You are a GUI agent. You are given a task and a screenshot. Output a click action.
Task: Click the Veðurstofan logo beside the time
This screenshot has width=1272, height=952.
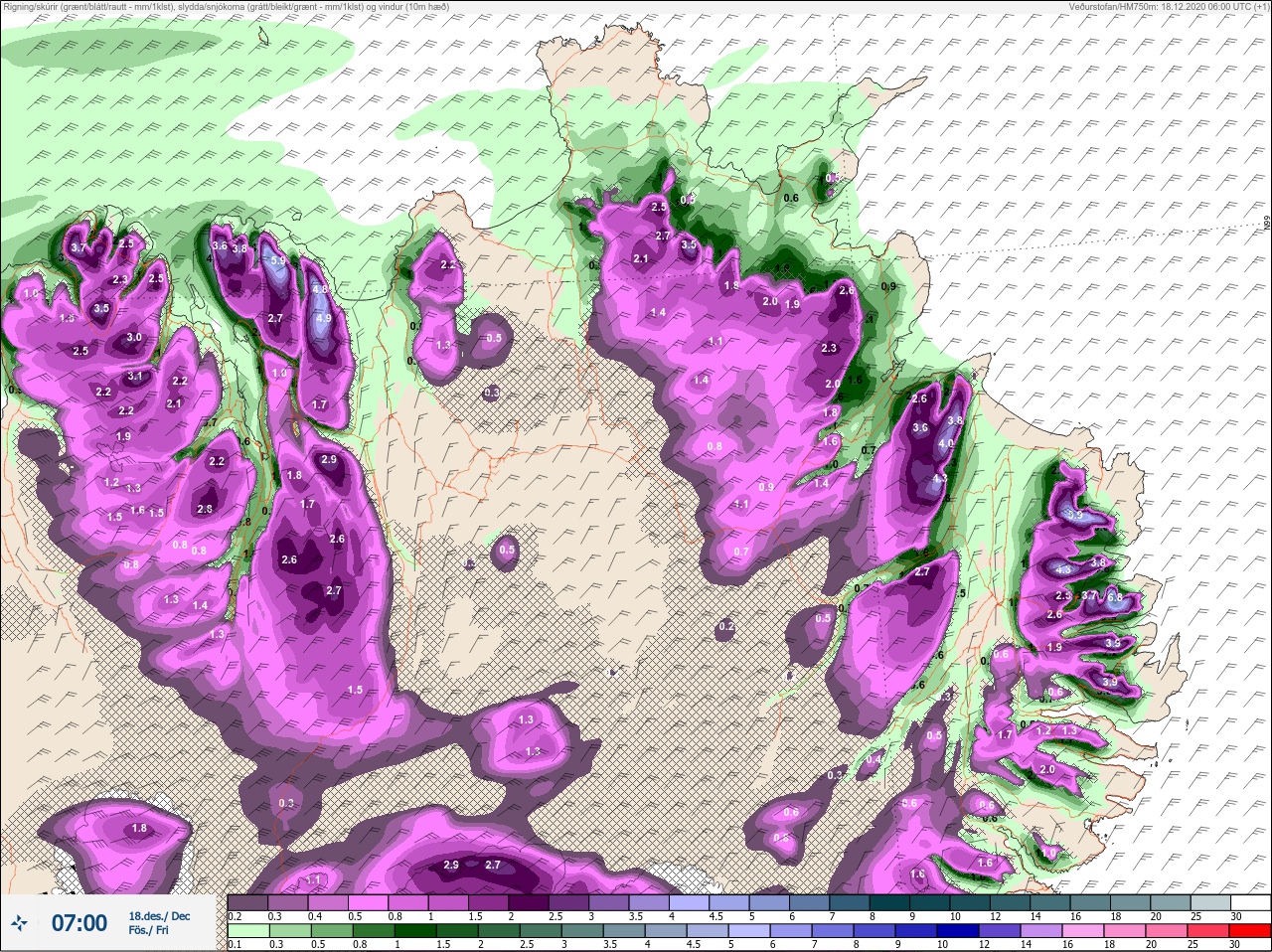(20, 923)
